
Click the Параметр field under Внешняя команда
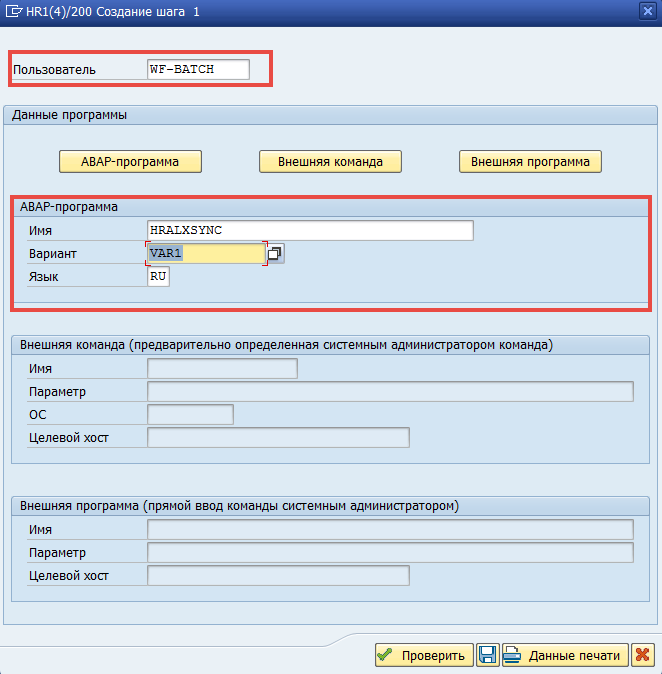coord(390,392)
